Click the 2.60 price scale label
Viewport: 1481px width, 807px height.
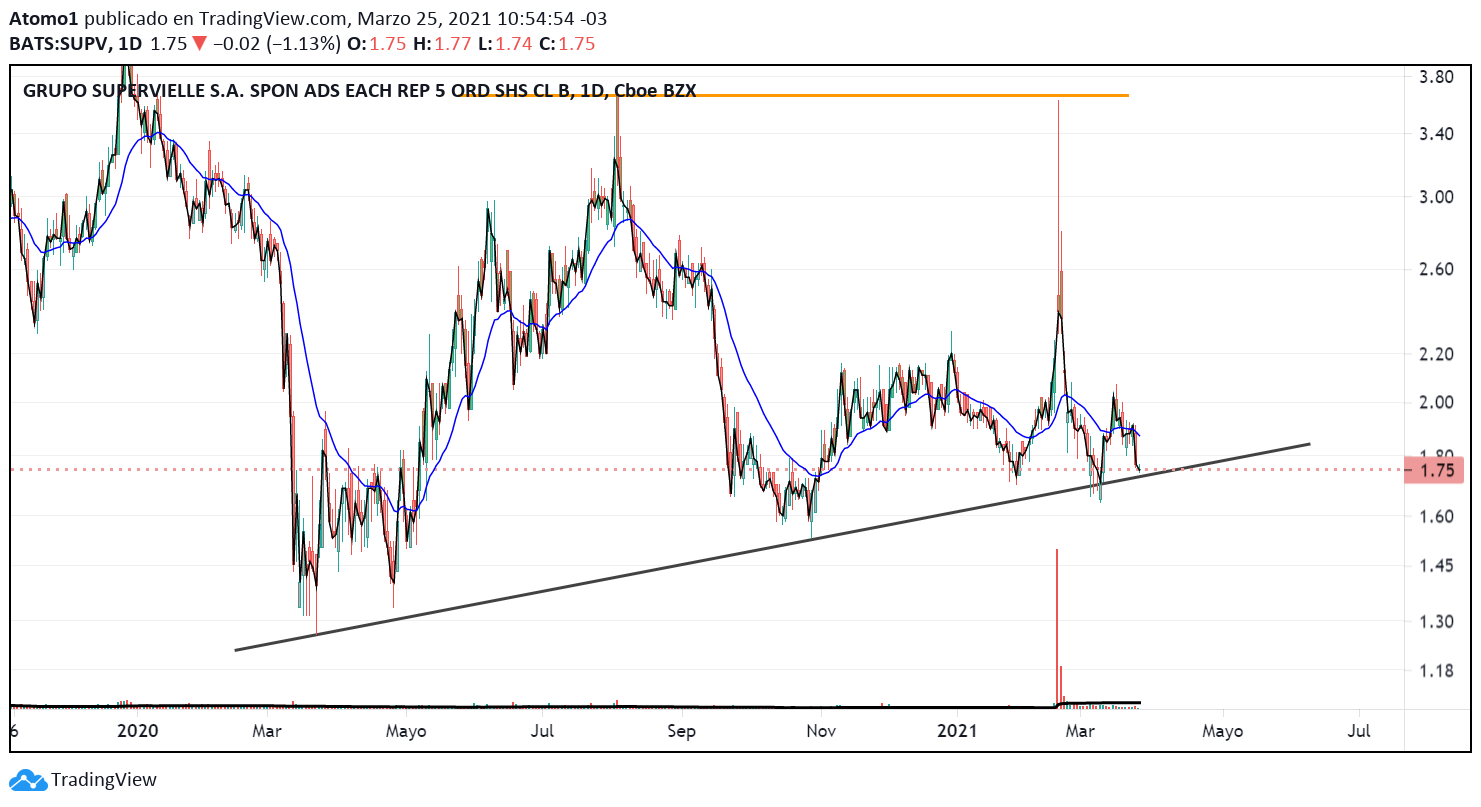click(x=1436, y=269)
